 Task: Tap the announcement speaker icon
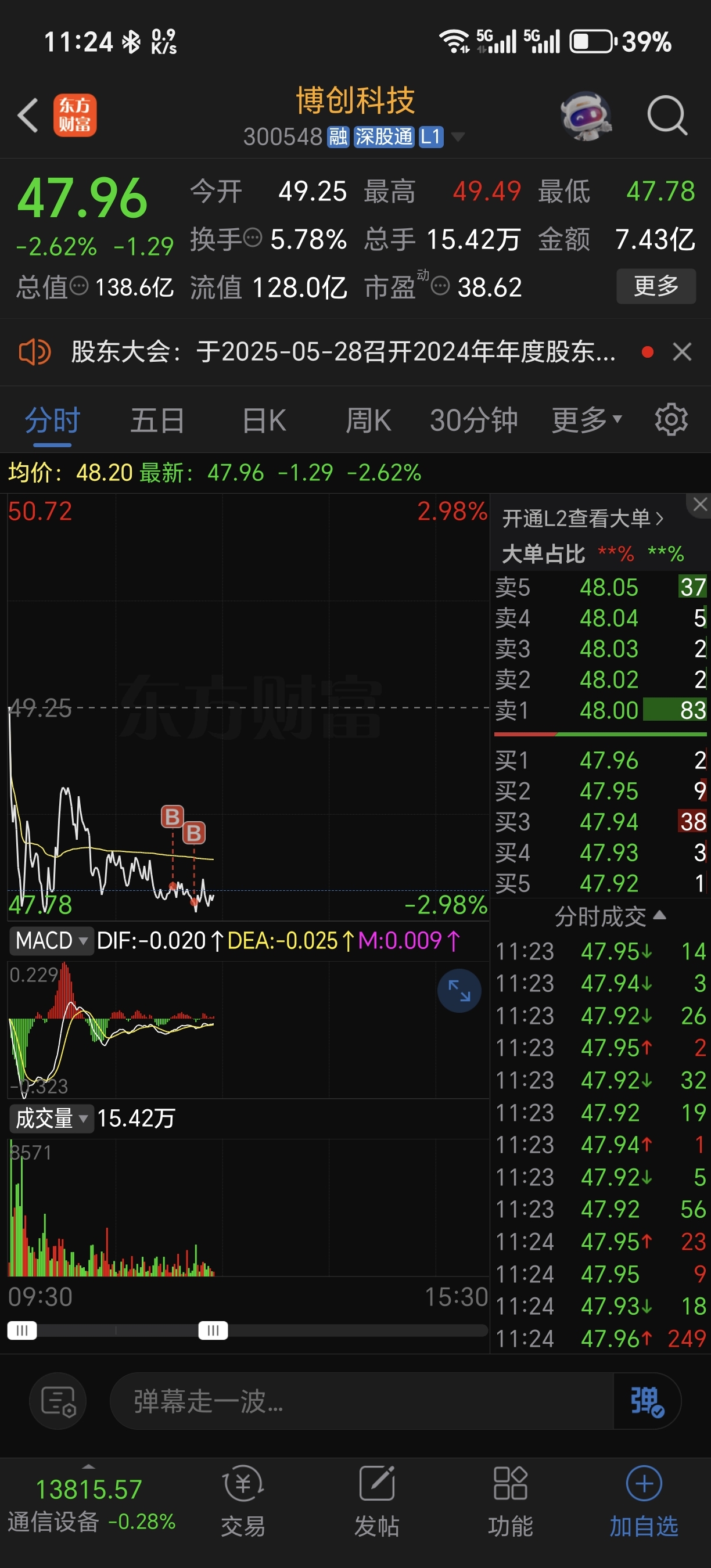[35, 352]
